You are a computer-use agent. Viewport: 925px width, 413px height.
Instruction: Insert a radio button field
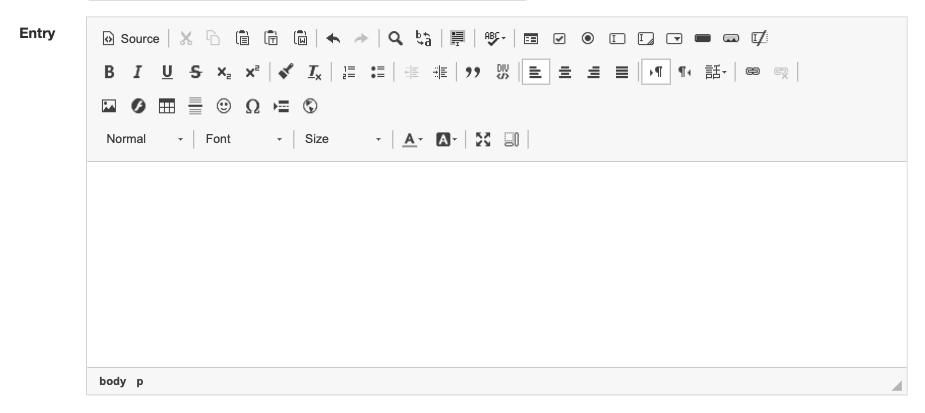(x=588, y=38)
